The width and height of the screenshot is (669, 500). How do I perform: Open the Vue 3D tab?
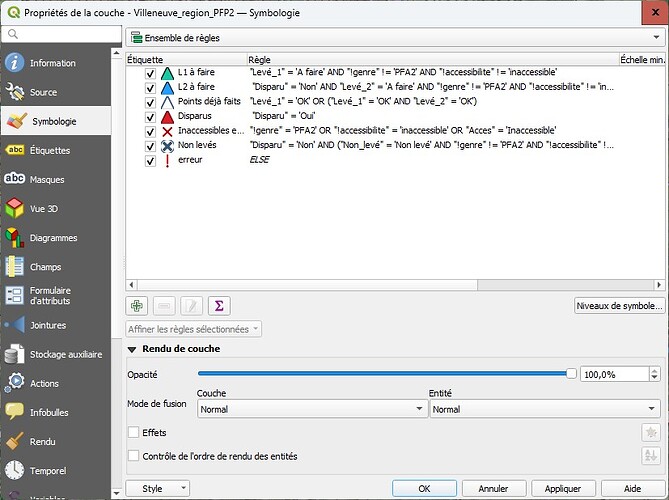tap(56, 209)
